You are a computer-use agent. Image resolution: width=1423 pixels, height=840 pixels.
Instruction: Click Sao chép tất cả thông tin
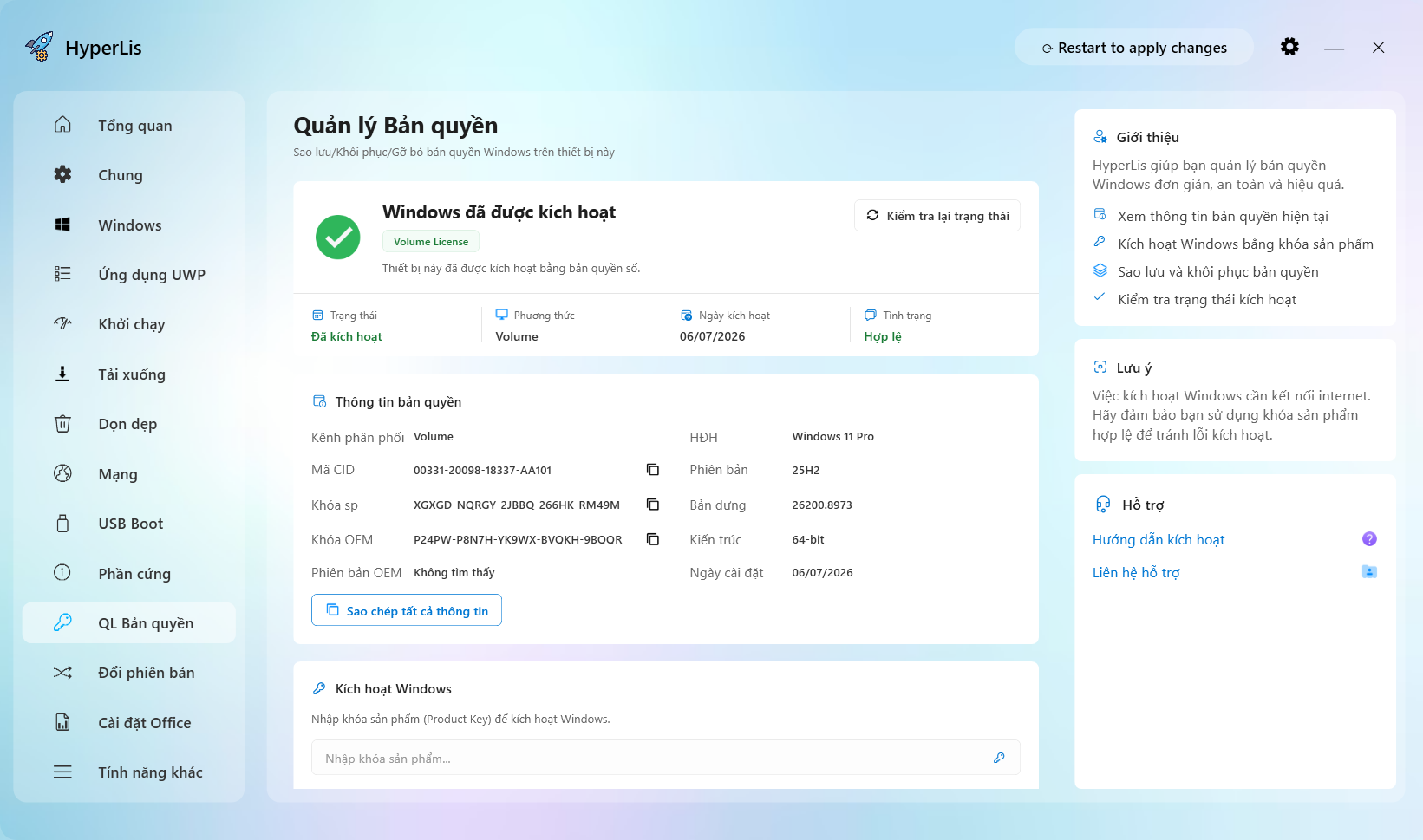coord(407,610)
